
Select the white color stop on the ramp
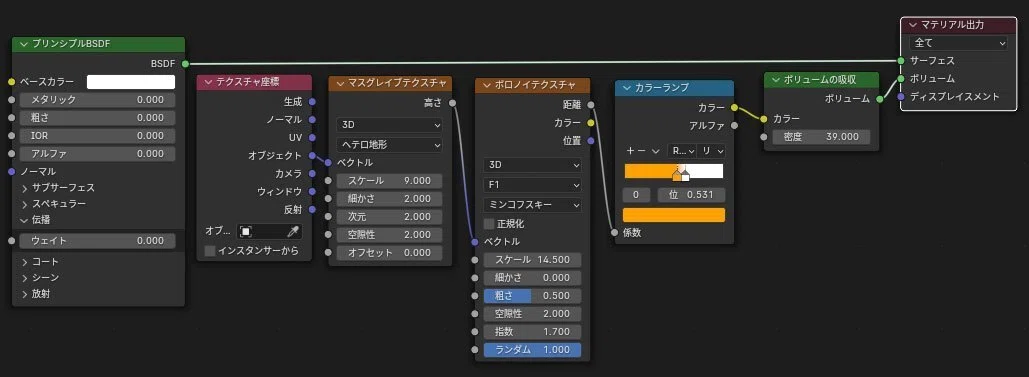[x=685, y=175]
